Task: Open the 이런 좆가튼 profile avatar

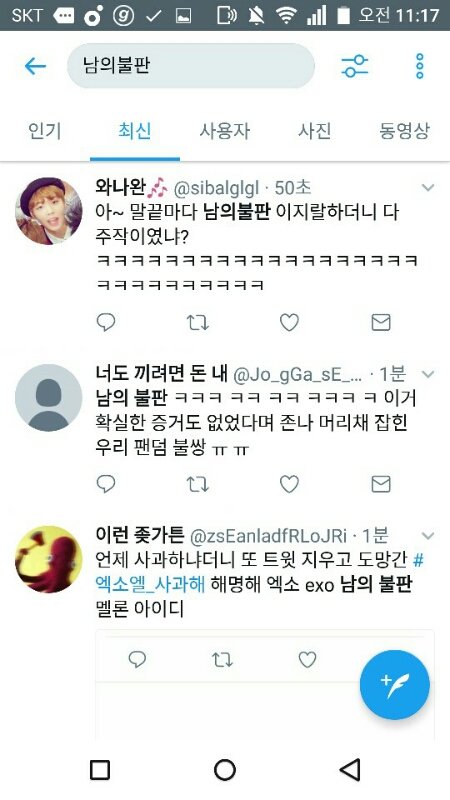Action: [x=48, y=559]
